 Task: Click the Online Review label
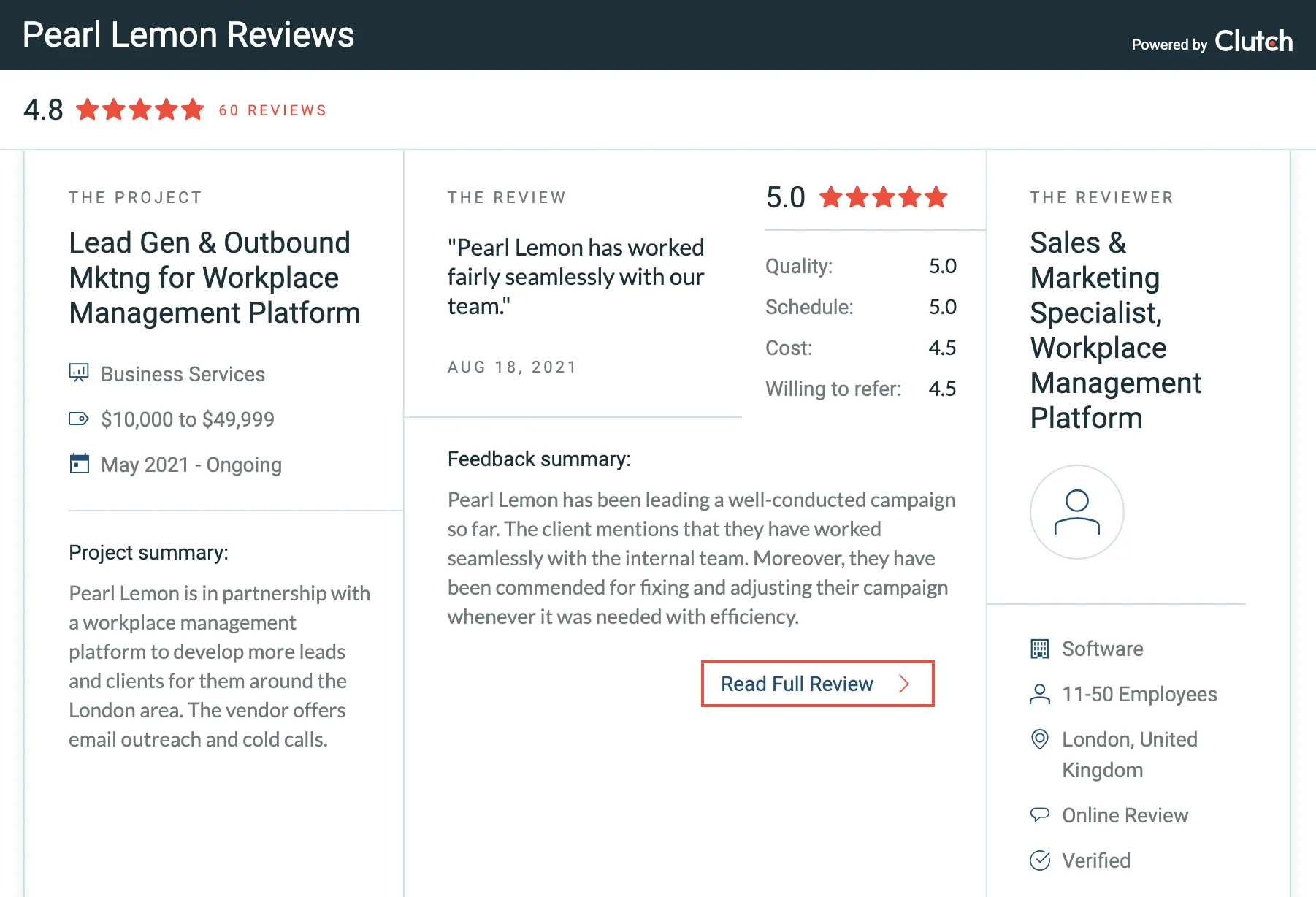point(1125,815)
